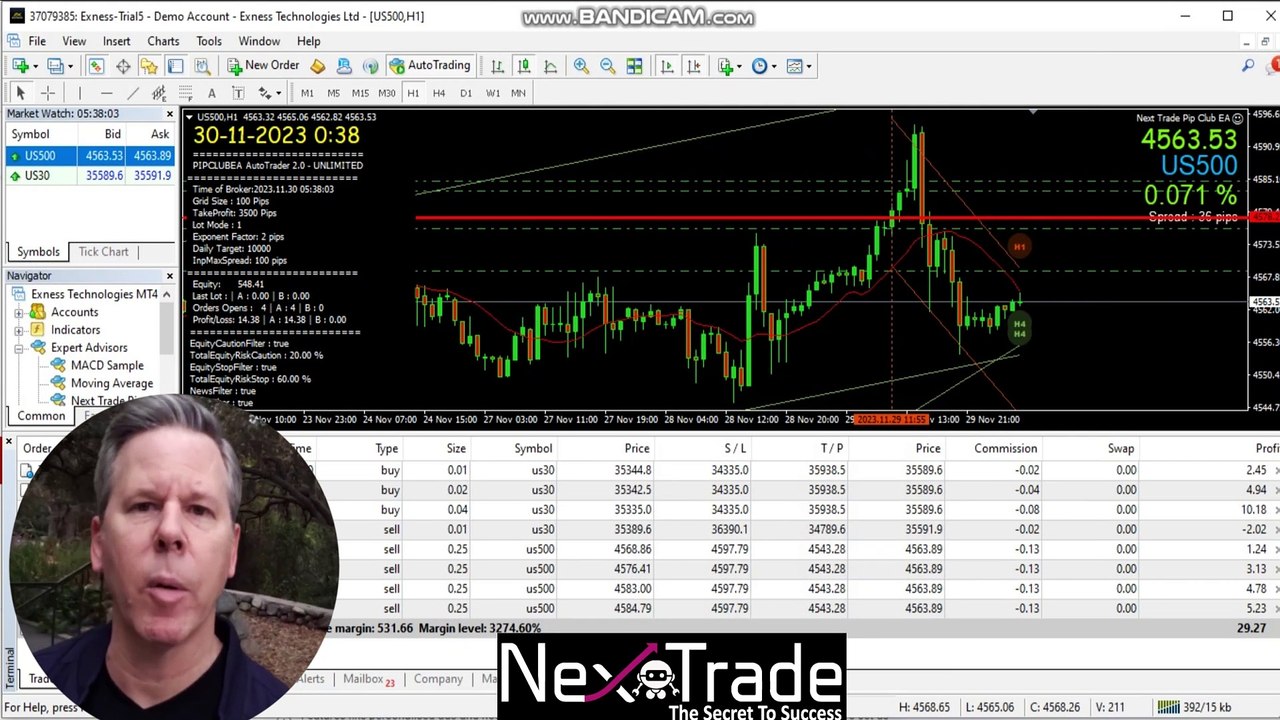Toggle the Data Window crosshair-circle icon

(123, 66)
